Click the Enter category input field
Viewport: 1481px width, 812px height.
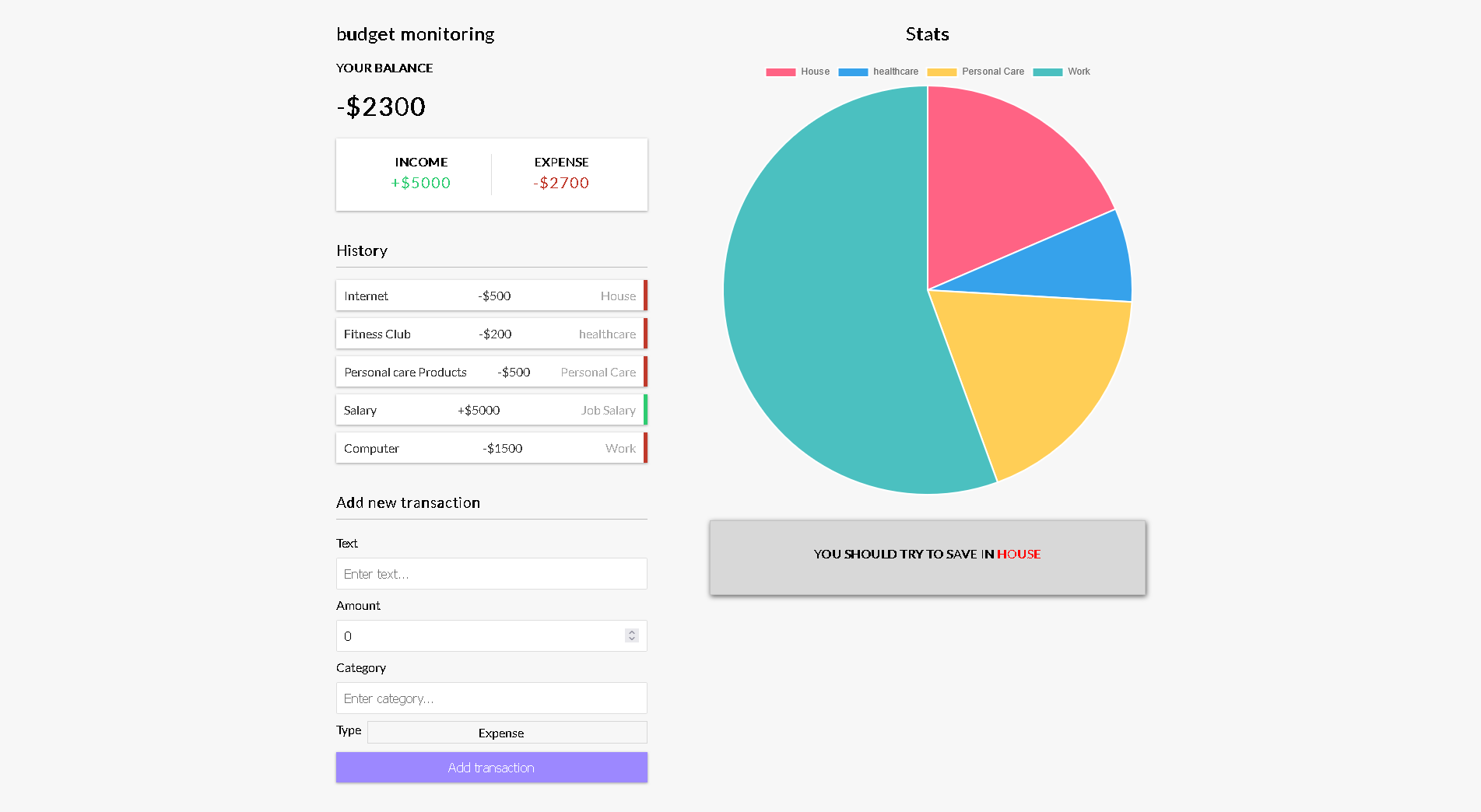pyautogui.click(x=491, y=698)
